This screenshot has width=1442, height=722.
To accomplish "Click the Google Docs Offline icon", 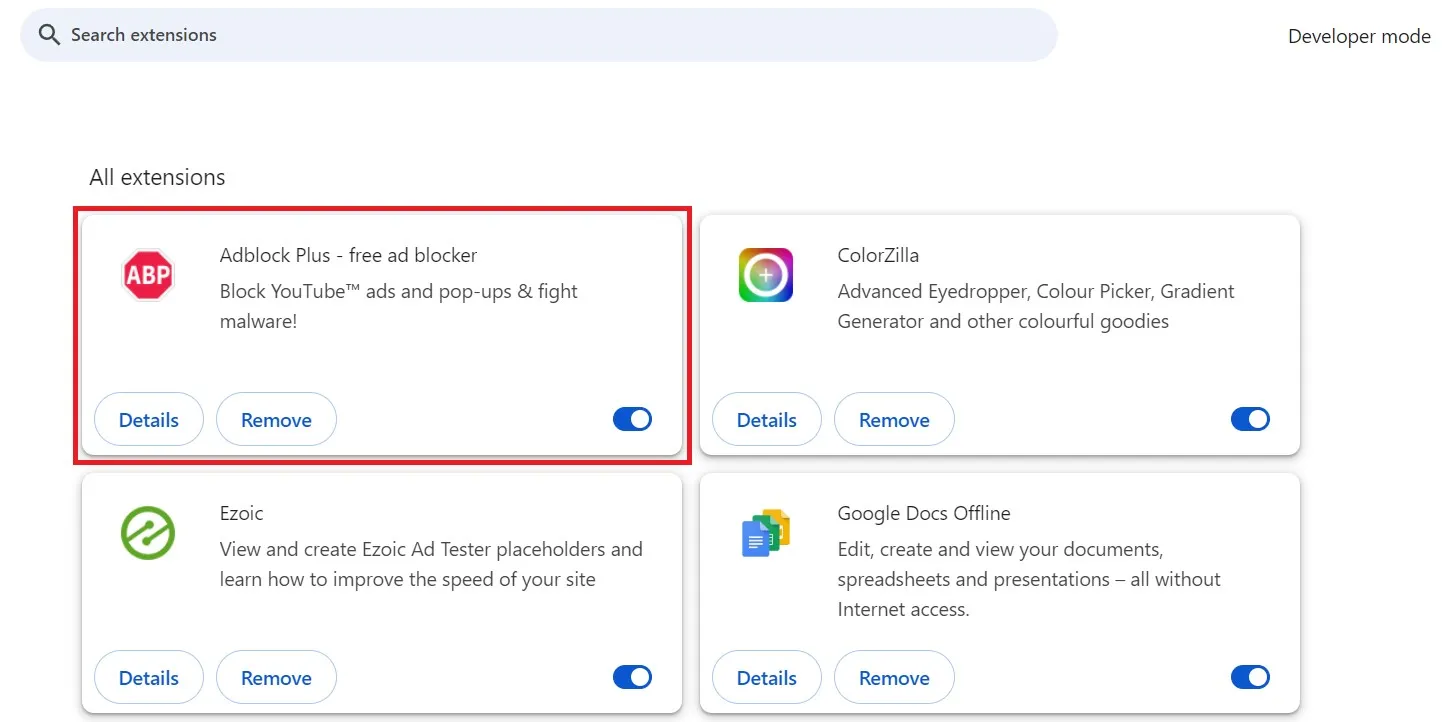I will [x=766, y=533].
